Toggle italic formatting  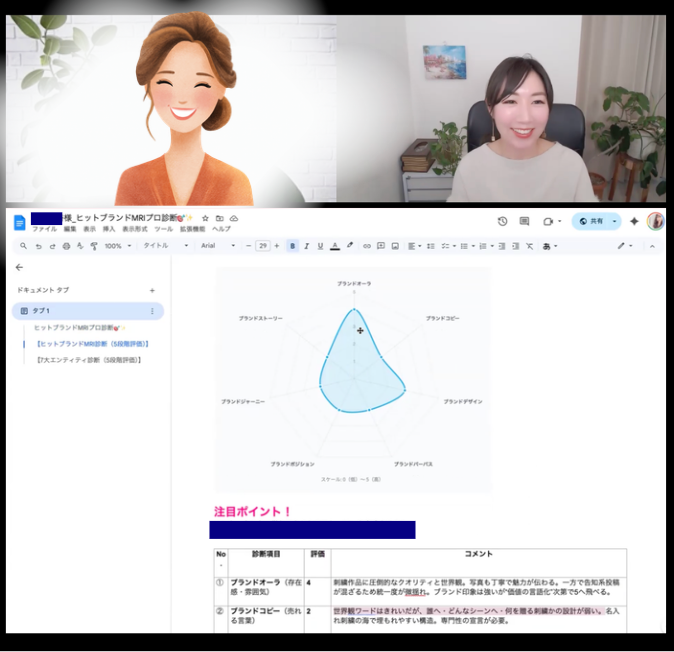click(306, 245)
